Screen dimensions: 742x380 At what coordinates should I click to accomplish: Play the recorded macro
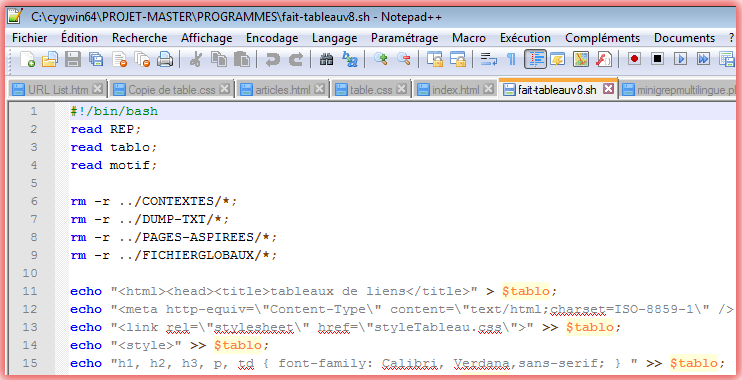click(x=680, y=59)
